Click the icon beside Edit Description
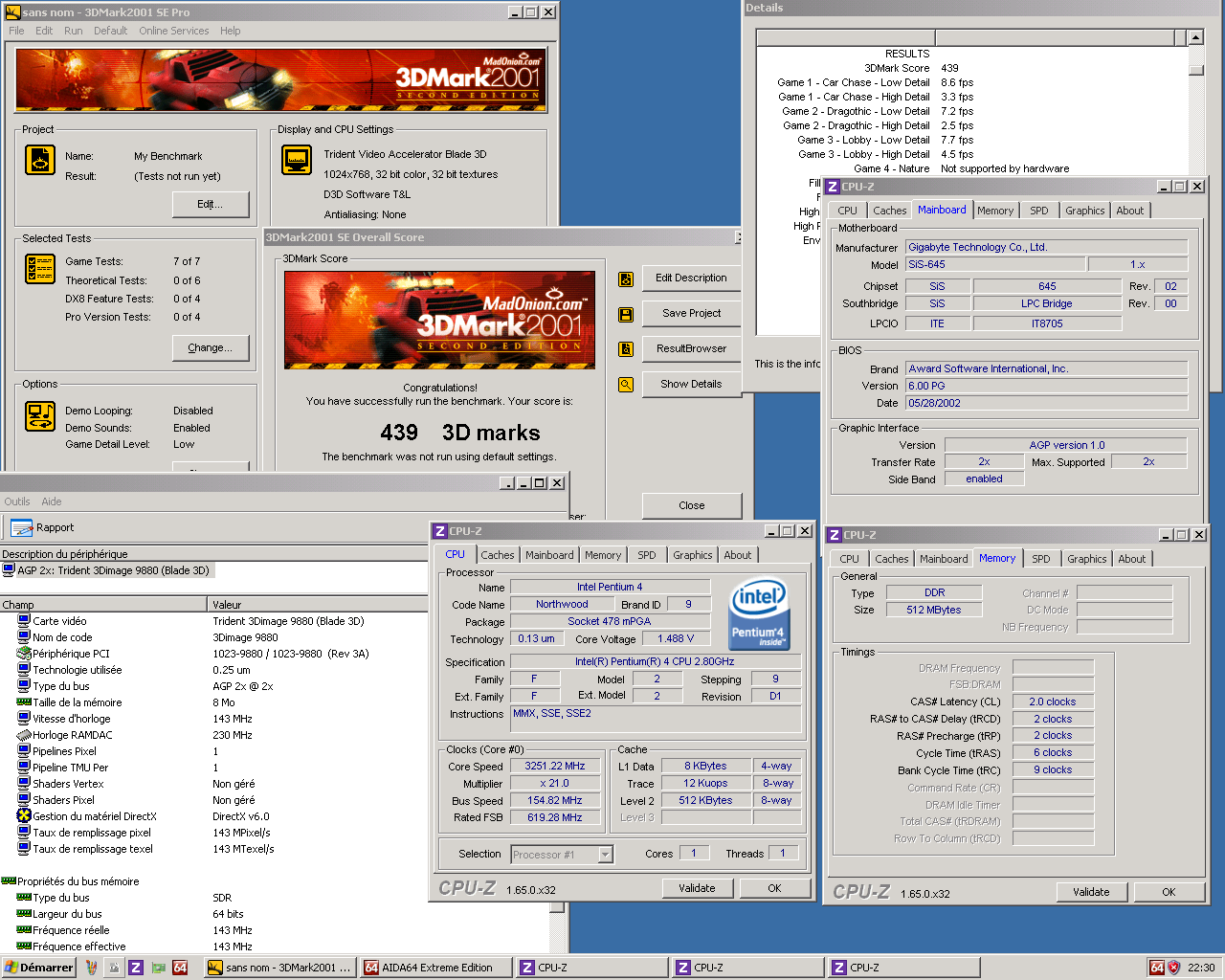The height and width of the screenshot is (980, 1225). tap(626, 278)
